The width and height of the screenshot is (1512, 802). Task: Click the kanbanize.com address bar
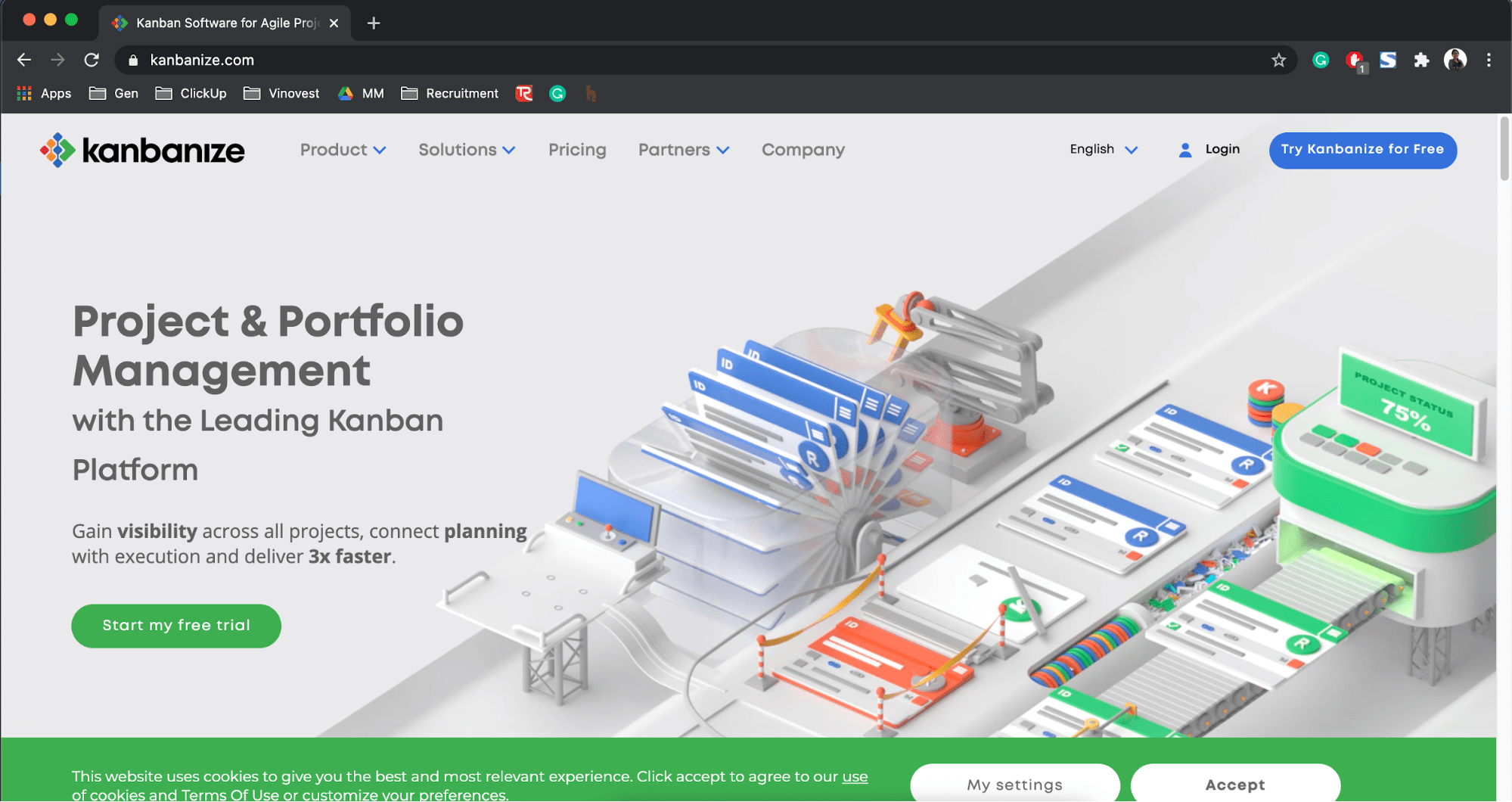(x=705, y=60)
